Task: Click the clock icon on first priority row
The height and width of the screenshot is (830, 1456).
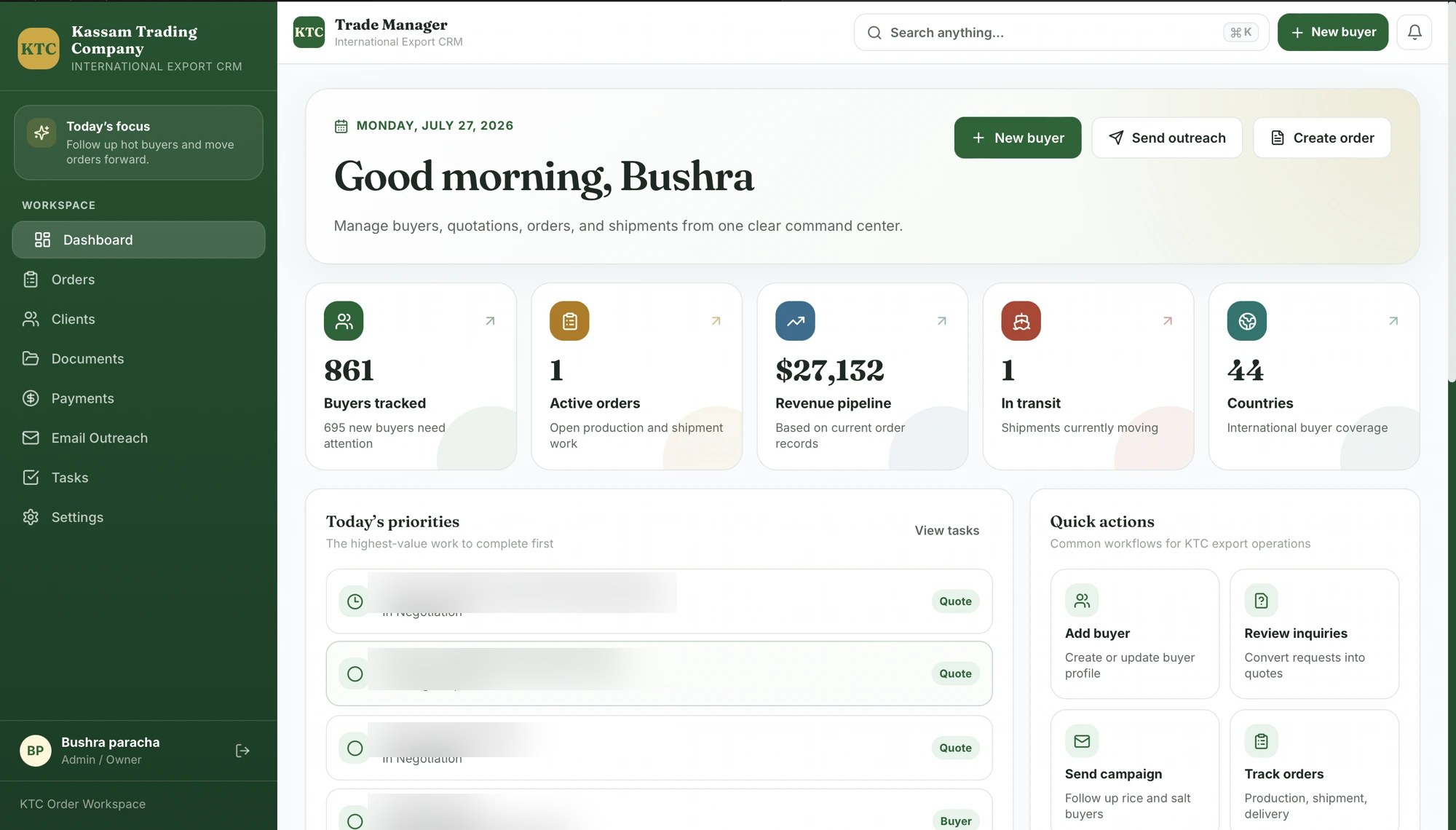Action: 355,601
